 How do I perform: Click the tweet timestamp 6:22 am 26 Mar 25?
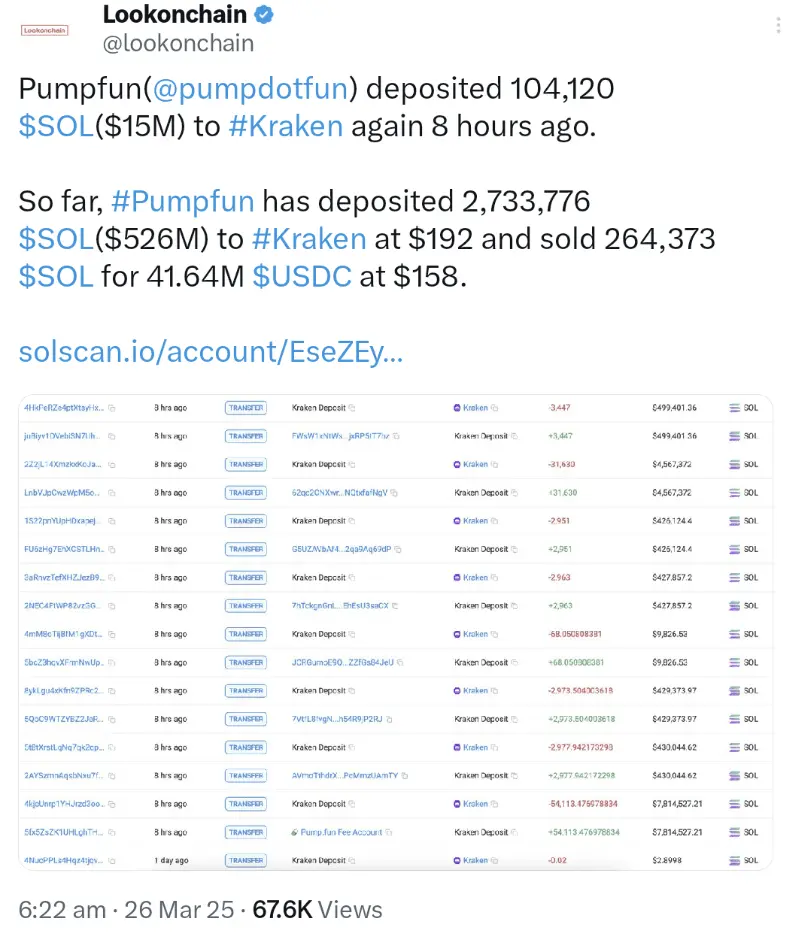110,910
